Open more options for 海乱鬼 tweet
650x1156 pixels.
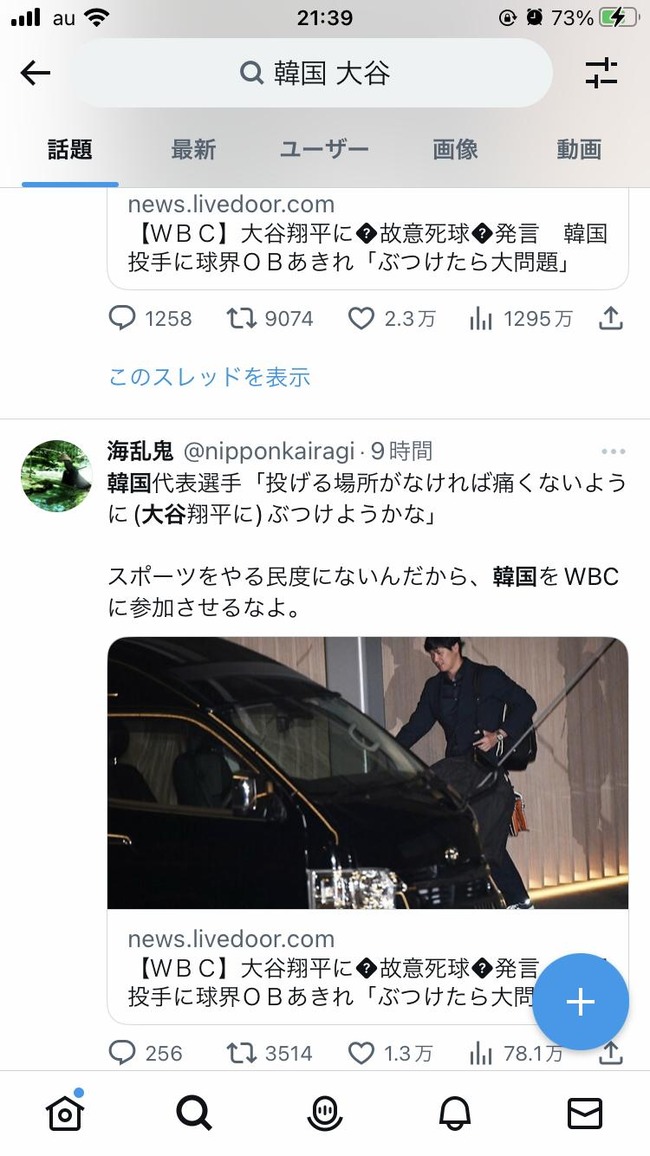[613, 451]
